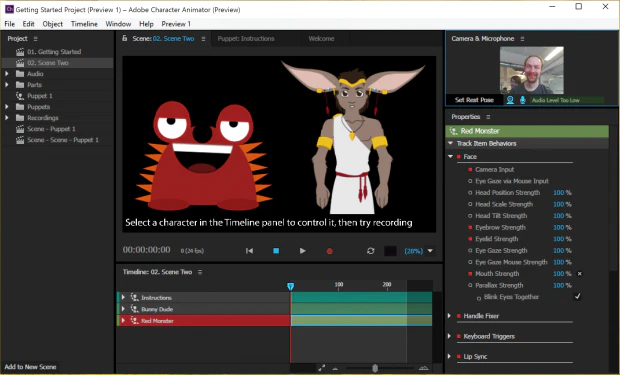Viewport: 620px width, 375px height.
Task: Click the go-to-start playback button
Action: pos(249,251)
